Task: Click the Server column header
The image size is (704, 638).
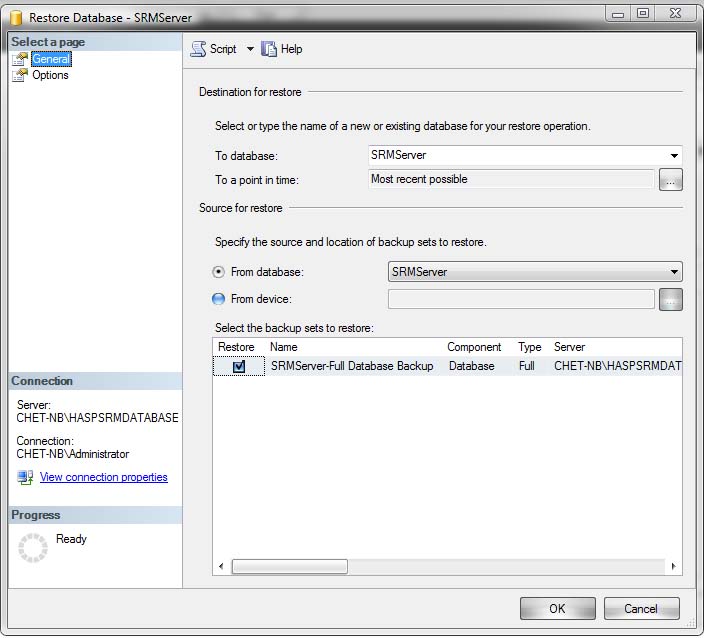Action: [x=569, y=347]
